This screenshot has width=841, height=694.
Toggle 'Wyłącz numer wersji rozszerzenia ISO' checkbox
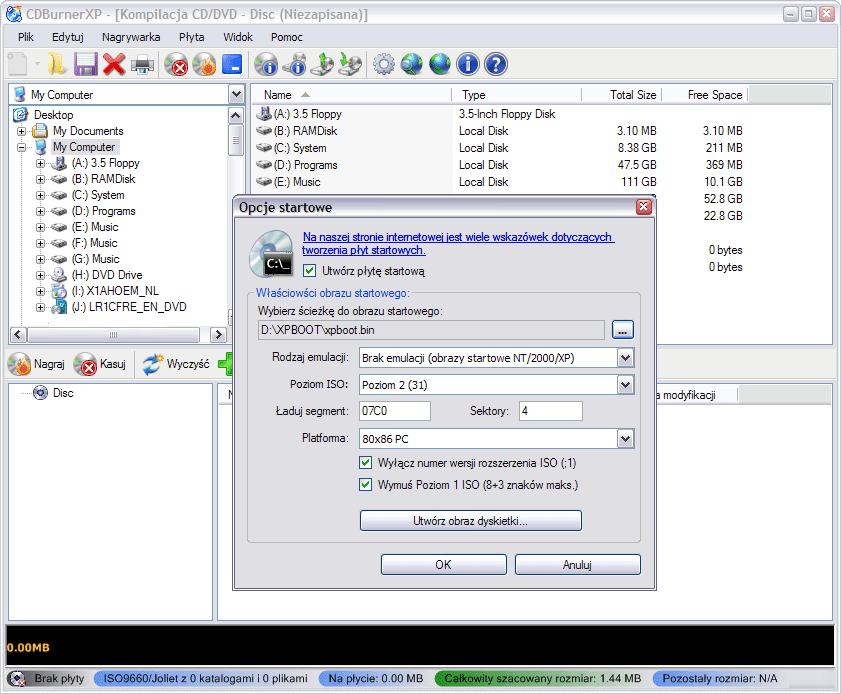pos(365,462)
